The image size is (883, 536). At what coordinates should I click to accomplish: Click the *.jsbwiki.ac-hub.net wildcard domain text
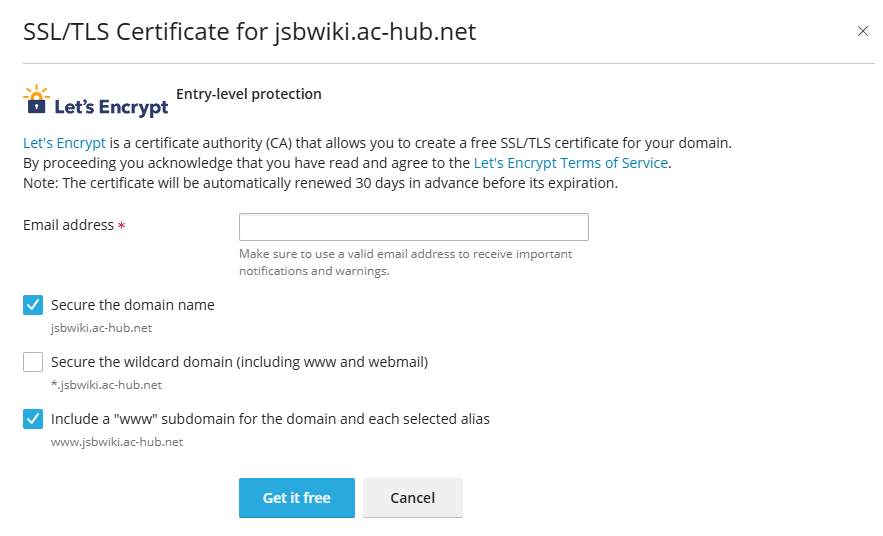[x=106, y=384]
